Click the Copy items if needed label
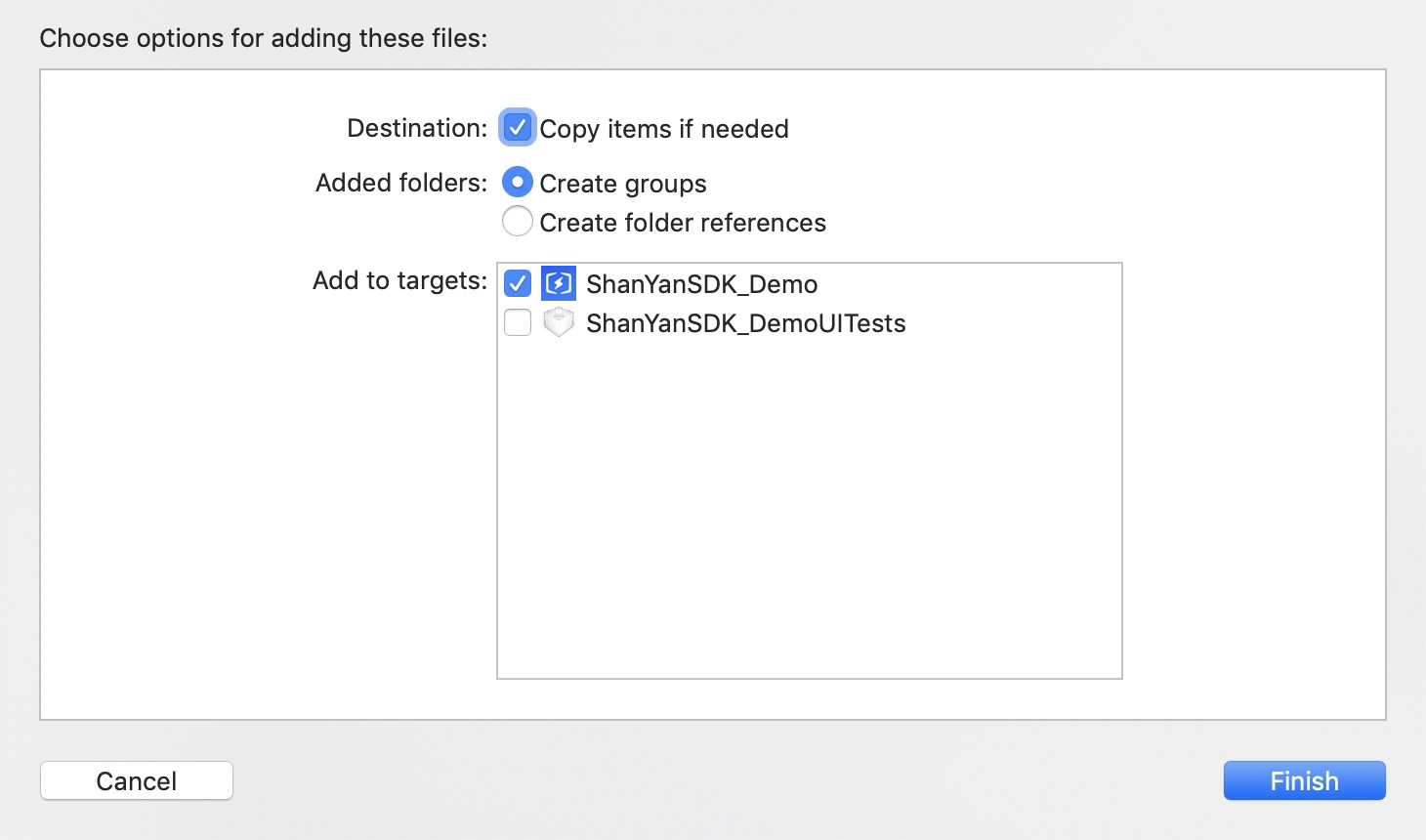This screenshot has height=840, width=1426. [x=664, y=129]
